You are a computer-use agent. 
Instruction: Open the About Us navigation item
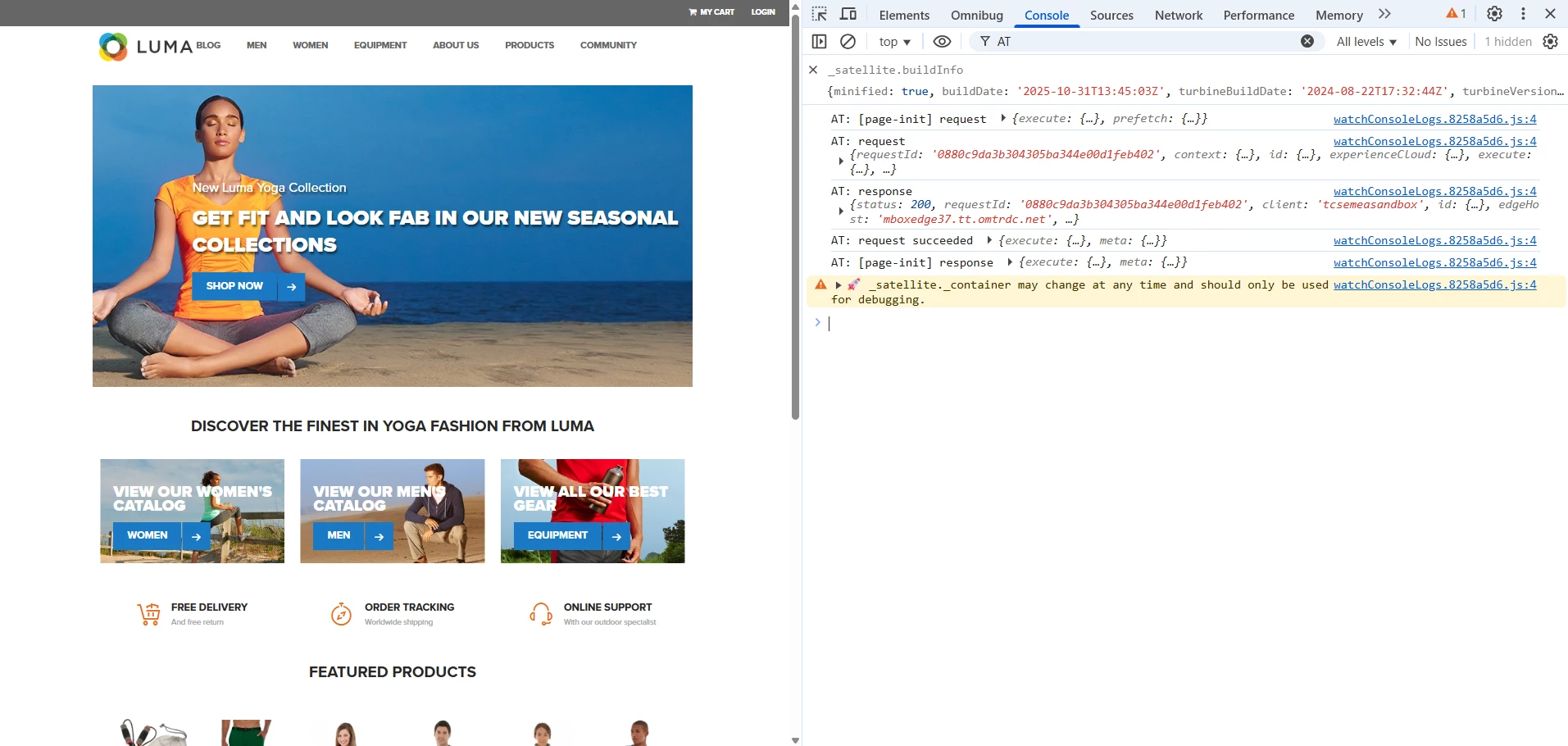456,45
